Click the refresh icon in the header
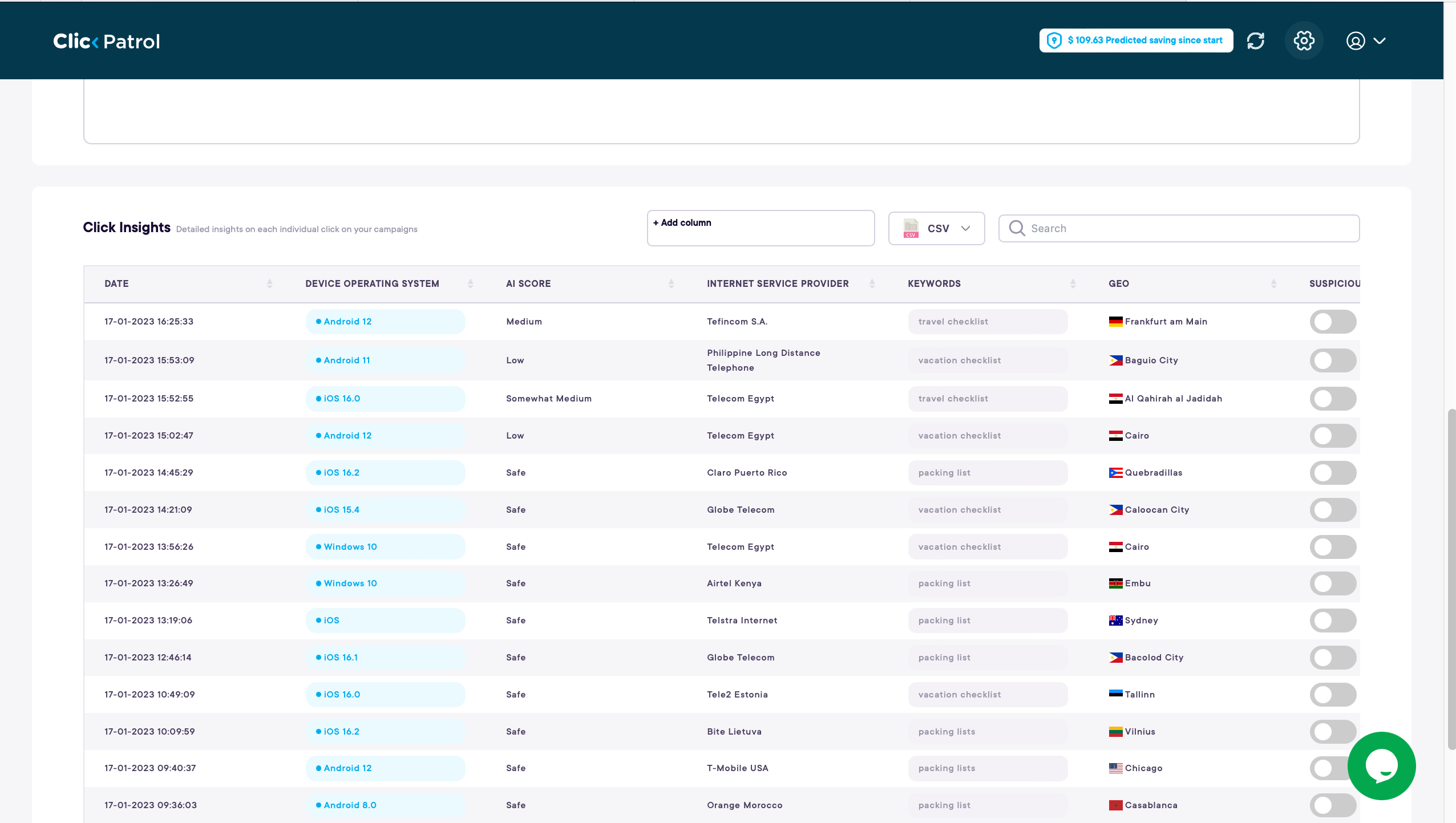This screenshot has width=1456, height=823. pos(1256,40)
